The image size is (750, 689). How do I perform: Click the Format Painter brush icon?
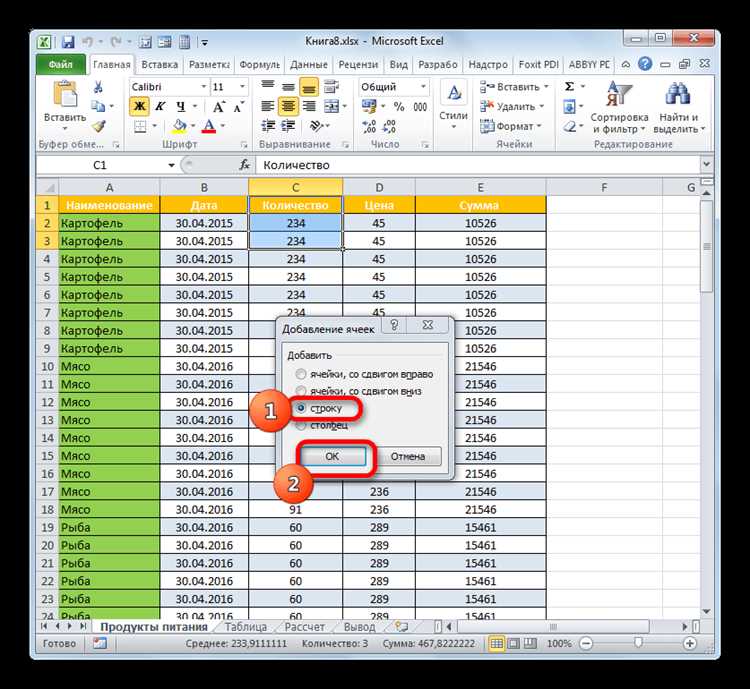[99, 126]
